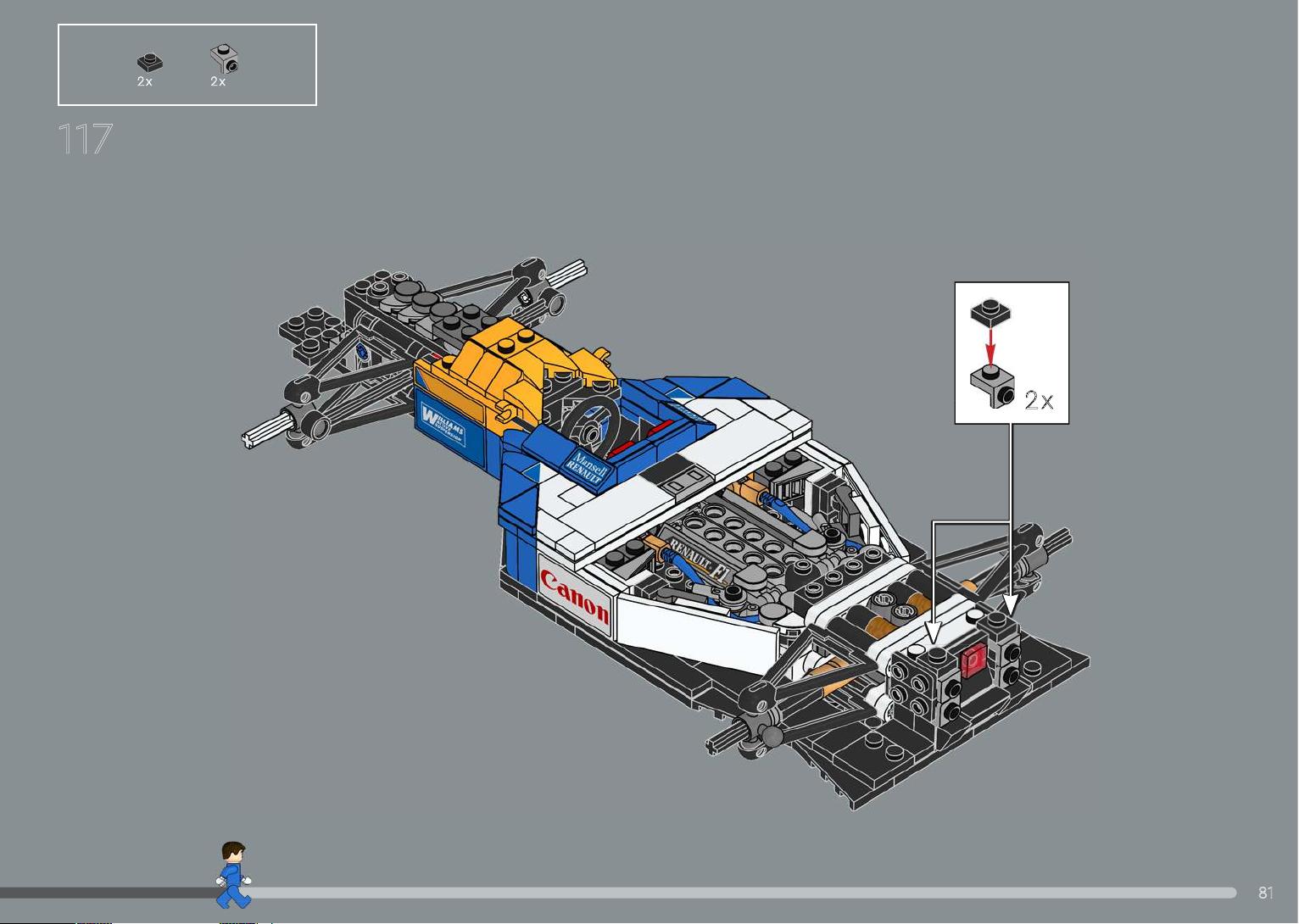Click the 2x count under black plate
Image resolution: width=1299 pixels, height=924 pixels.
tap(145, 81)
